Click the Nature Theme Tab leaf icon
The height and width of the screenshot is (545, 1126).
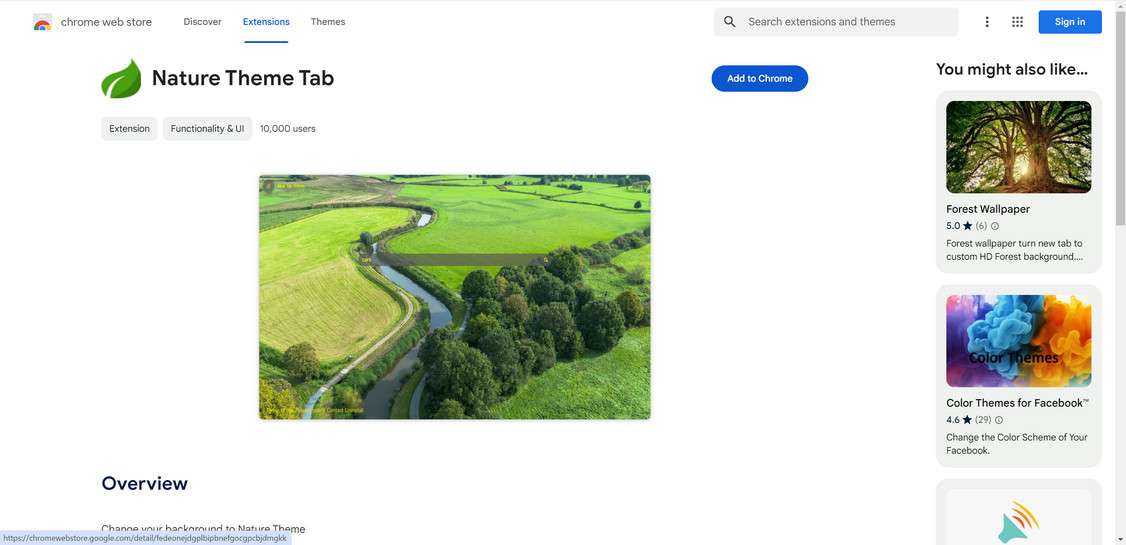[121, 78]
